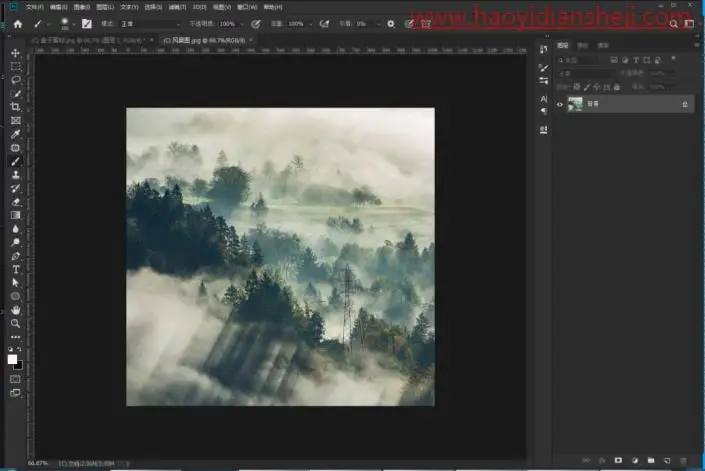Open the smoothing percentage dropdown arrow
The image size is (705, 471).
pyautogui.click(x=378, y=24)
